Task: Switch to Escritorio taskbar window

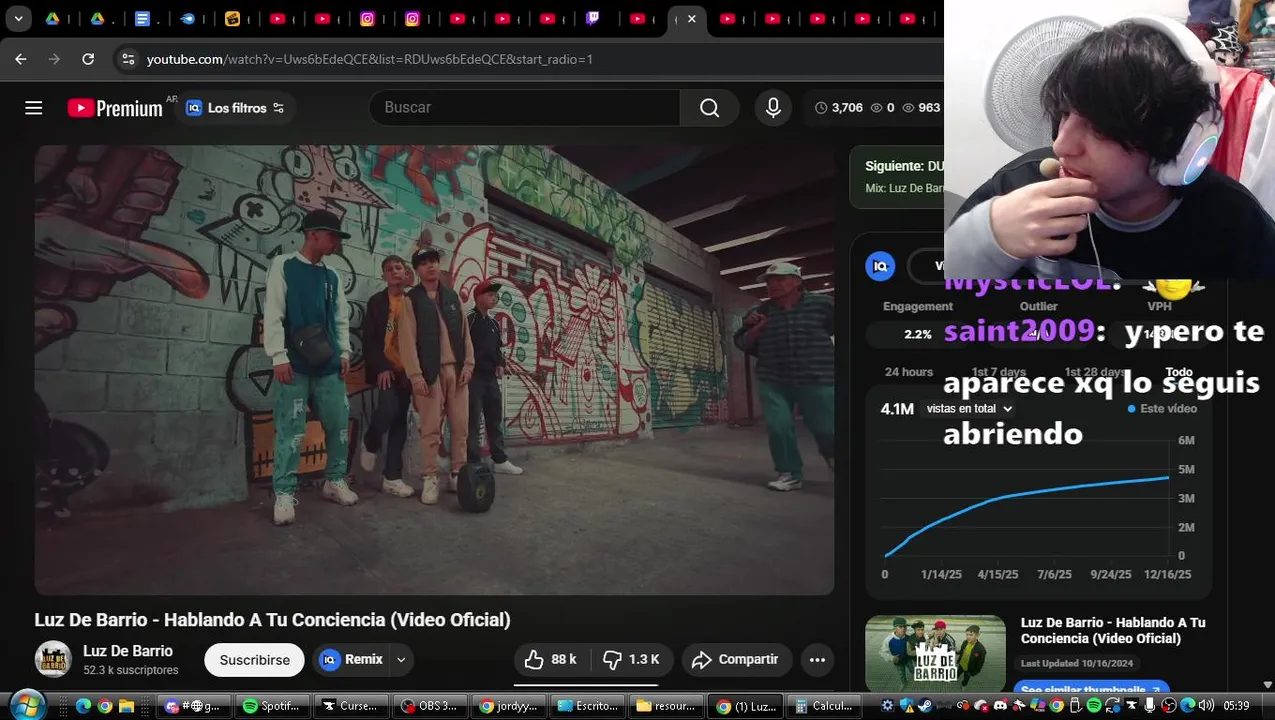Action: 587,706
